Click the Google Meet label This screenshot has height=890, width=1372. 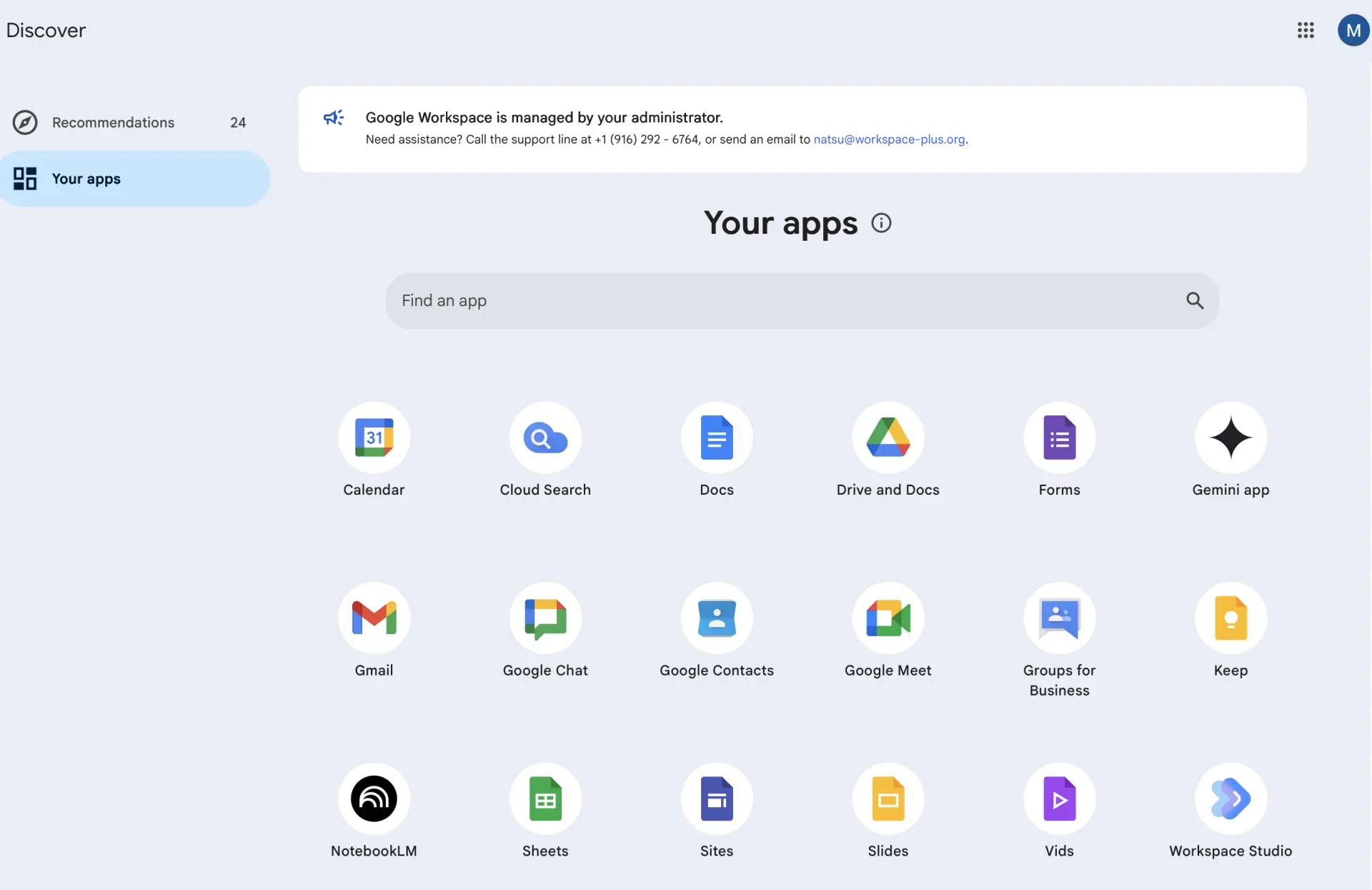(x=888, y=671)
